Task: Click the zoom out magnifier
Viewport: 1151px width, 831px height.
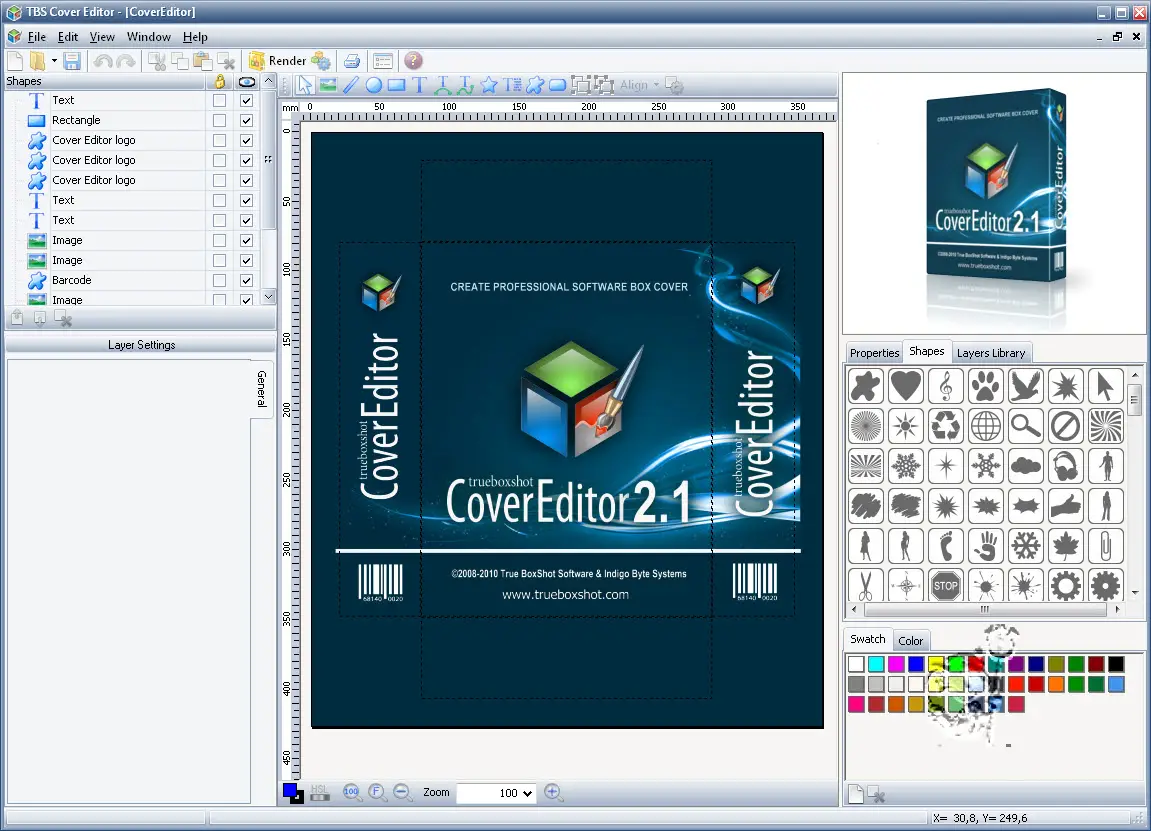Action: click(x=402, y=792)
